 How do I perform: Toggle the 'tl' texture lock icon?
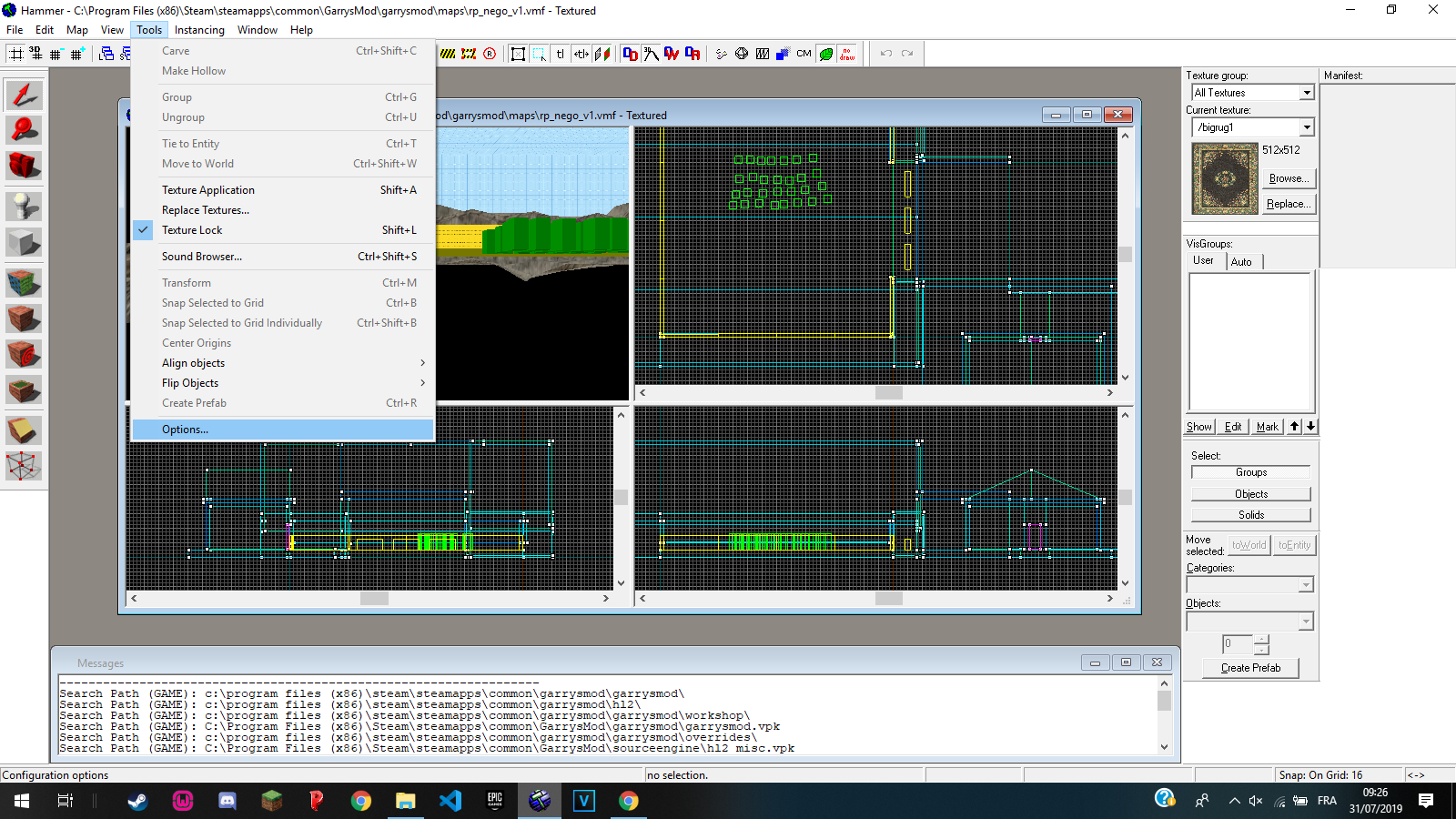pos(560,54)
